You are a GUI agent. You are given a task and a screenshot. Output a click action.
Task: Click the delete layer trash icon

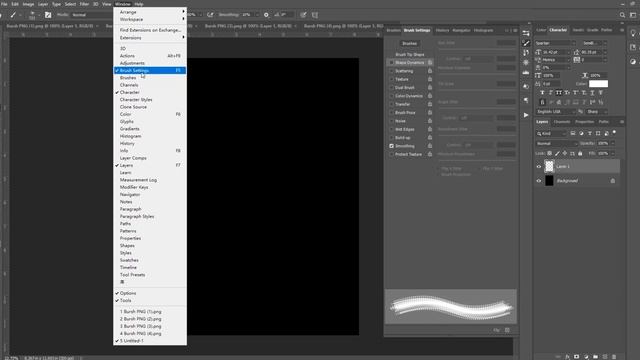614,356
